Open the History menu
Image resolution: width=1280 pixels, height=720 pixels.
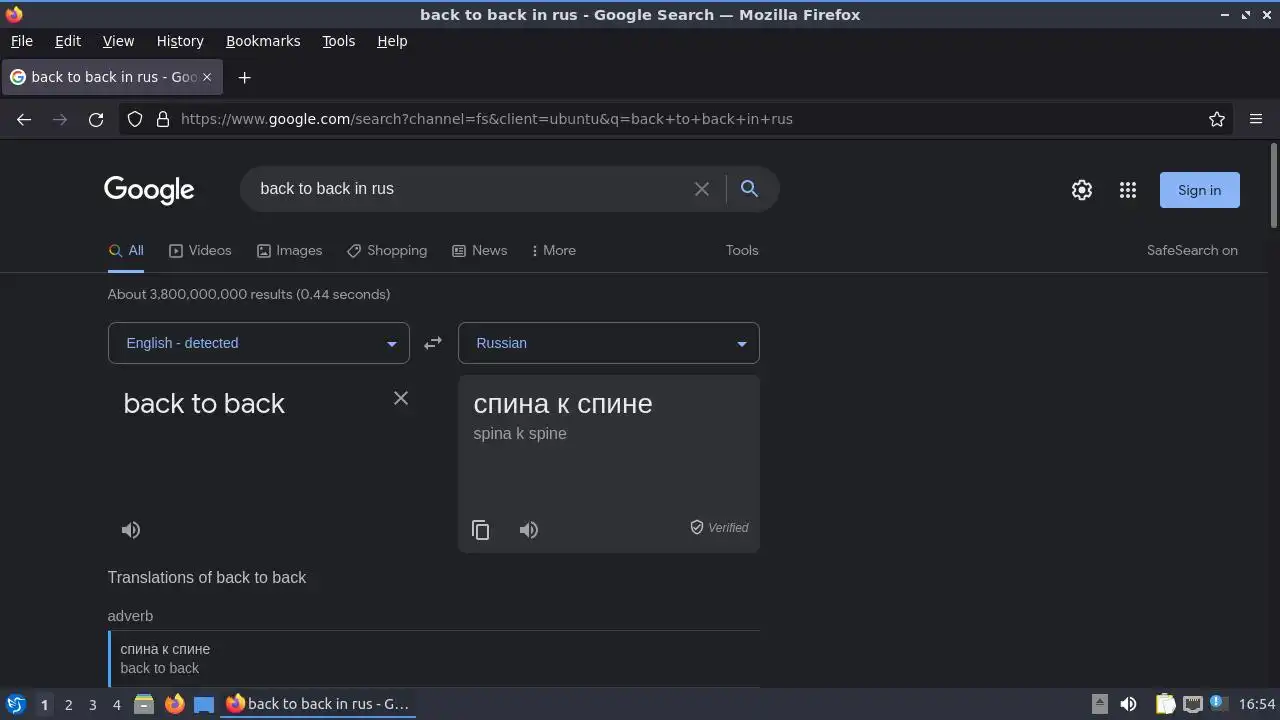click(180, 41)
